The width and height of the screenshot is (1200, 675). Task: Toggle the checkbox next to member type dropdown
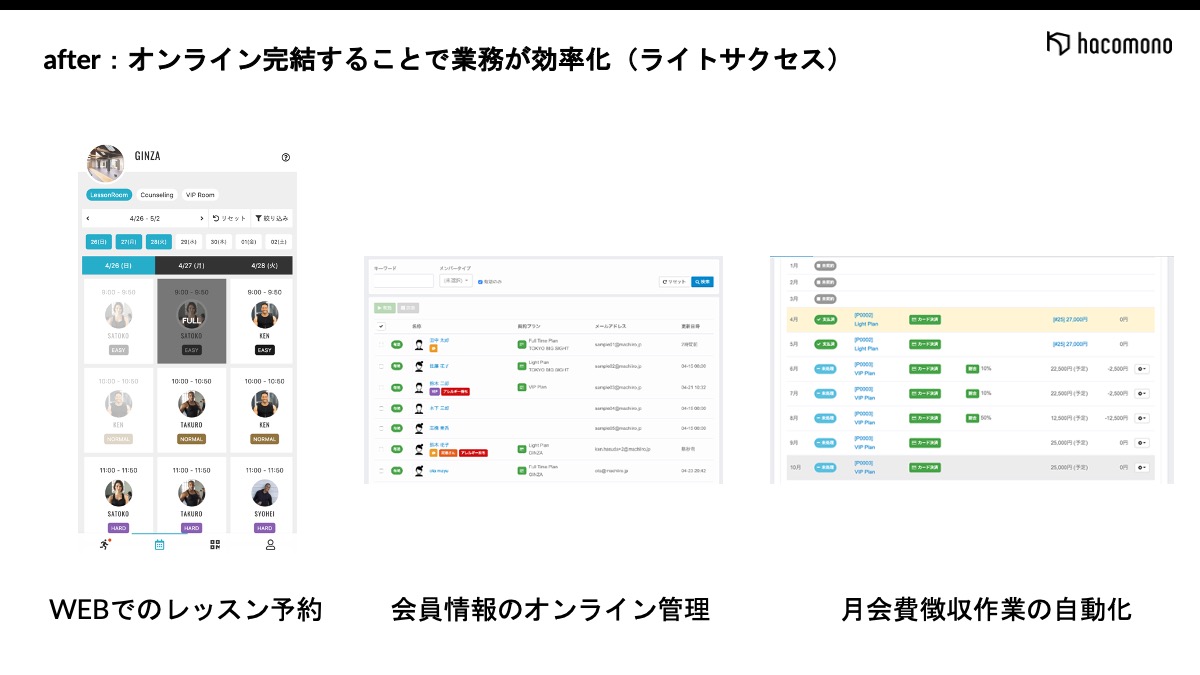tap(480, 282)
